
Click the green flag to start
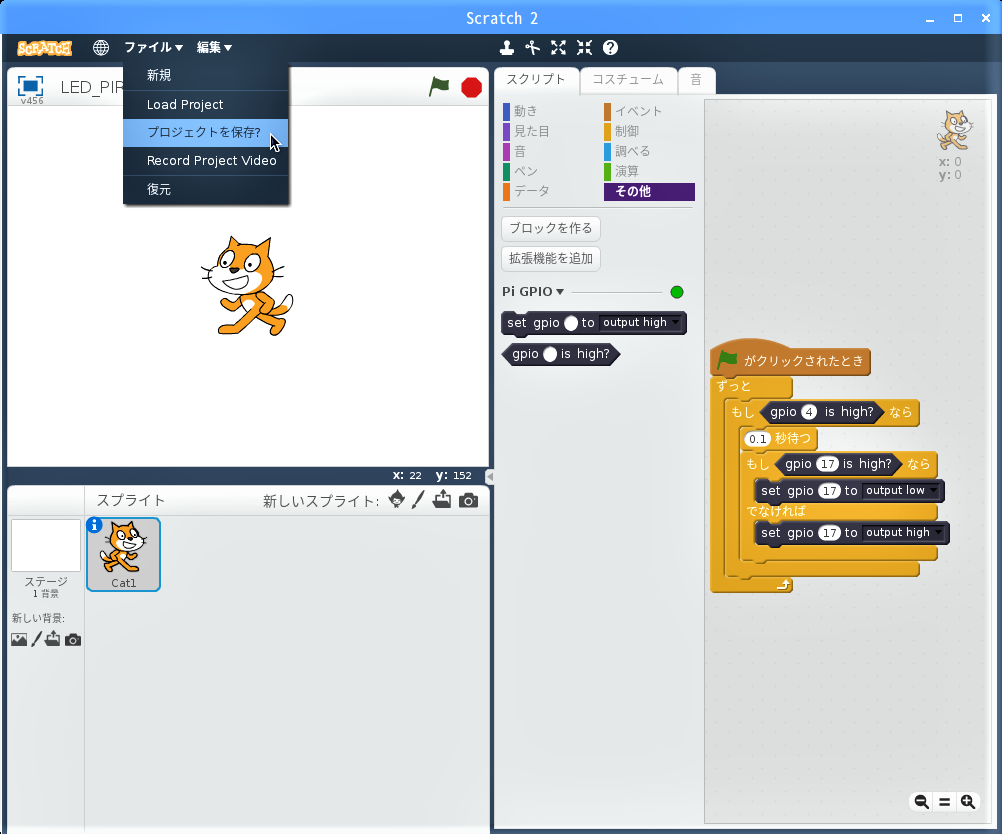click(x=439, y=87)
